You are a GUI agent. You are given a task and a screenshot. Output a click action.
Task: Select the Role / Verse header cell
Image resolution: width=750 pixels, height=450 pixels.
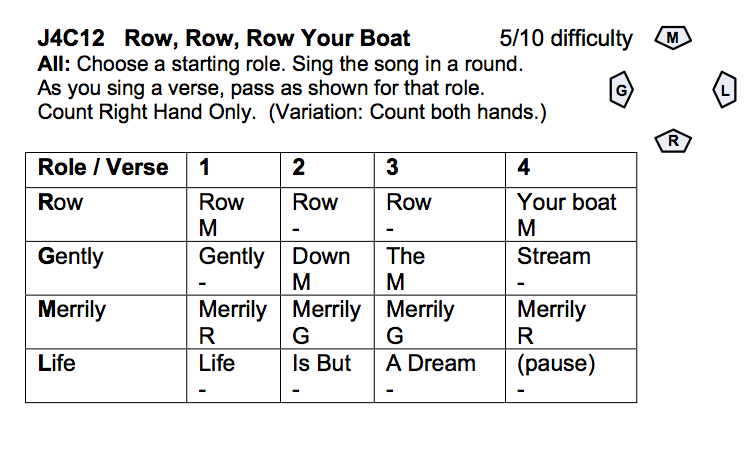(x=106, y=170)
